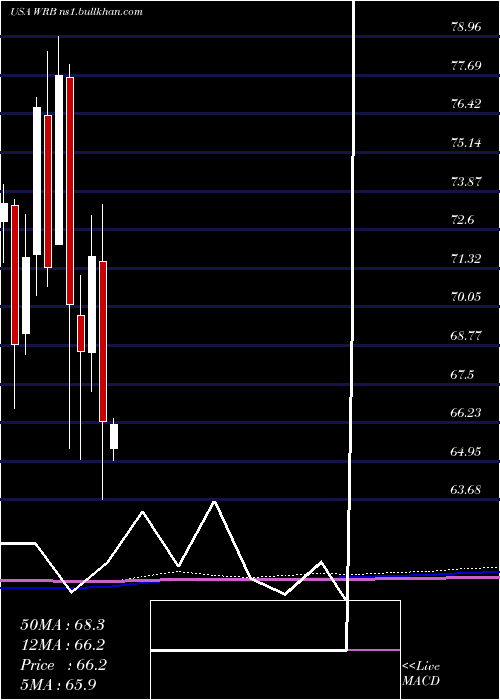Click the 63.68 price axis label
This screenshot has height=700, width=500.
(467, 490)
